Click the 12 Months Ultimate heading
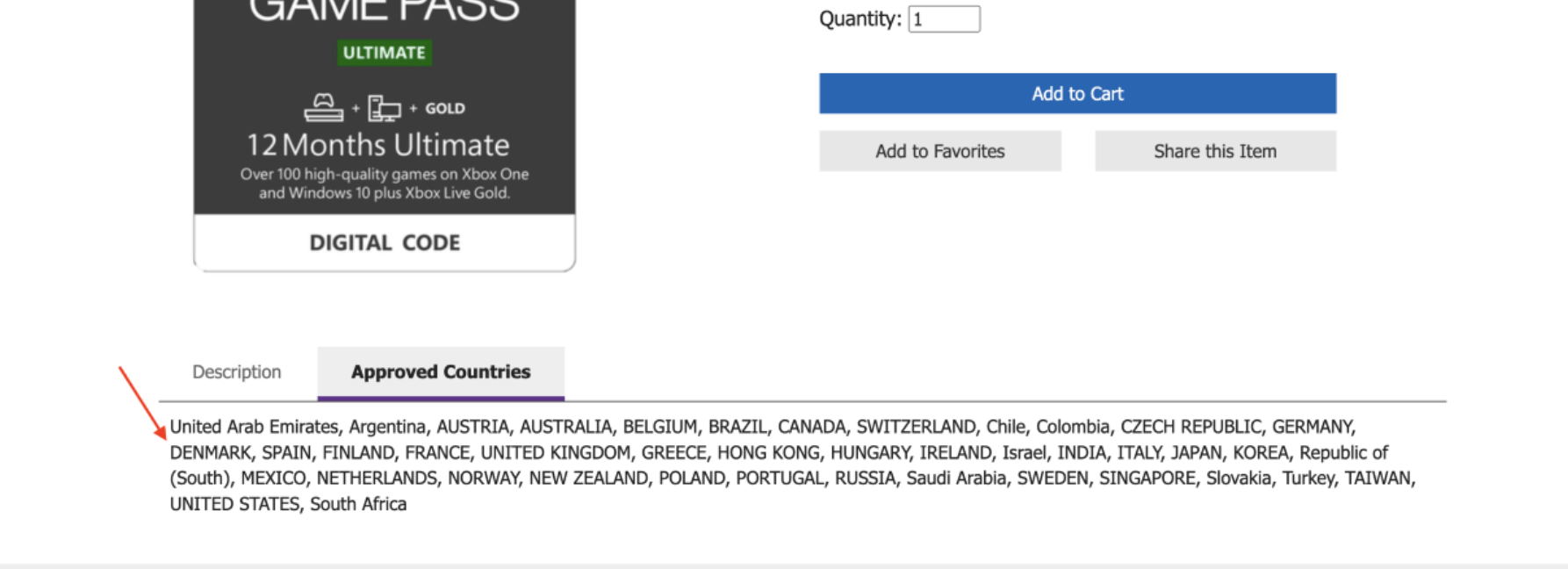1568x569 pixels. [x=378, y=145]
